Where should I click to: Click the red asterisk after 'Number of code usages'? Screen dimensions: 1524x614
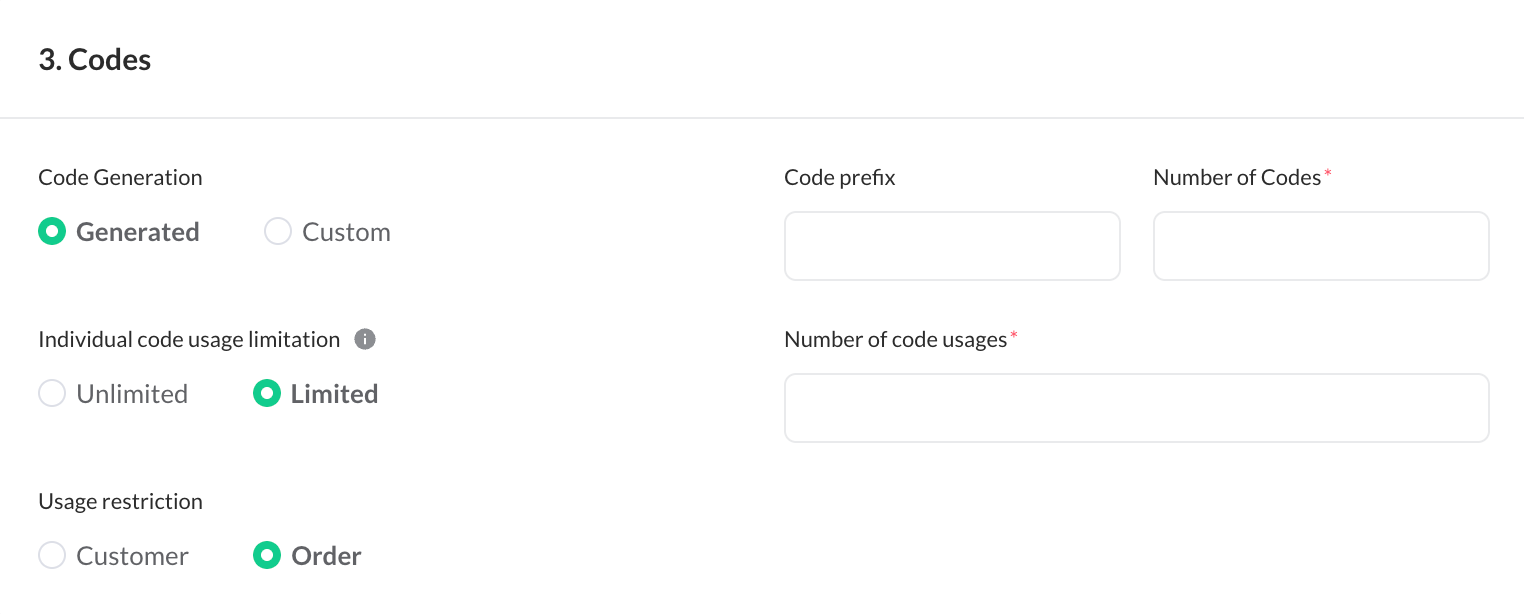click(x=1013, y=336)
